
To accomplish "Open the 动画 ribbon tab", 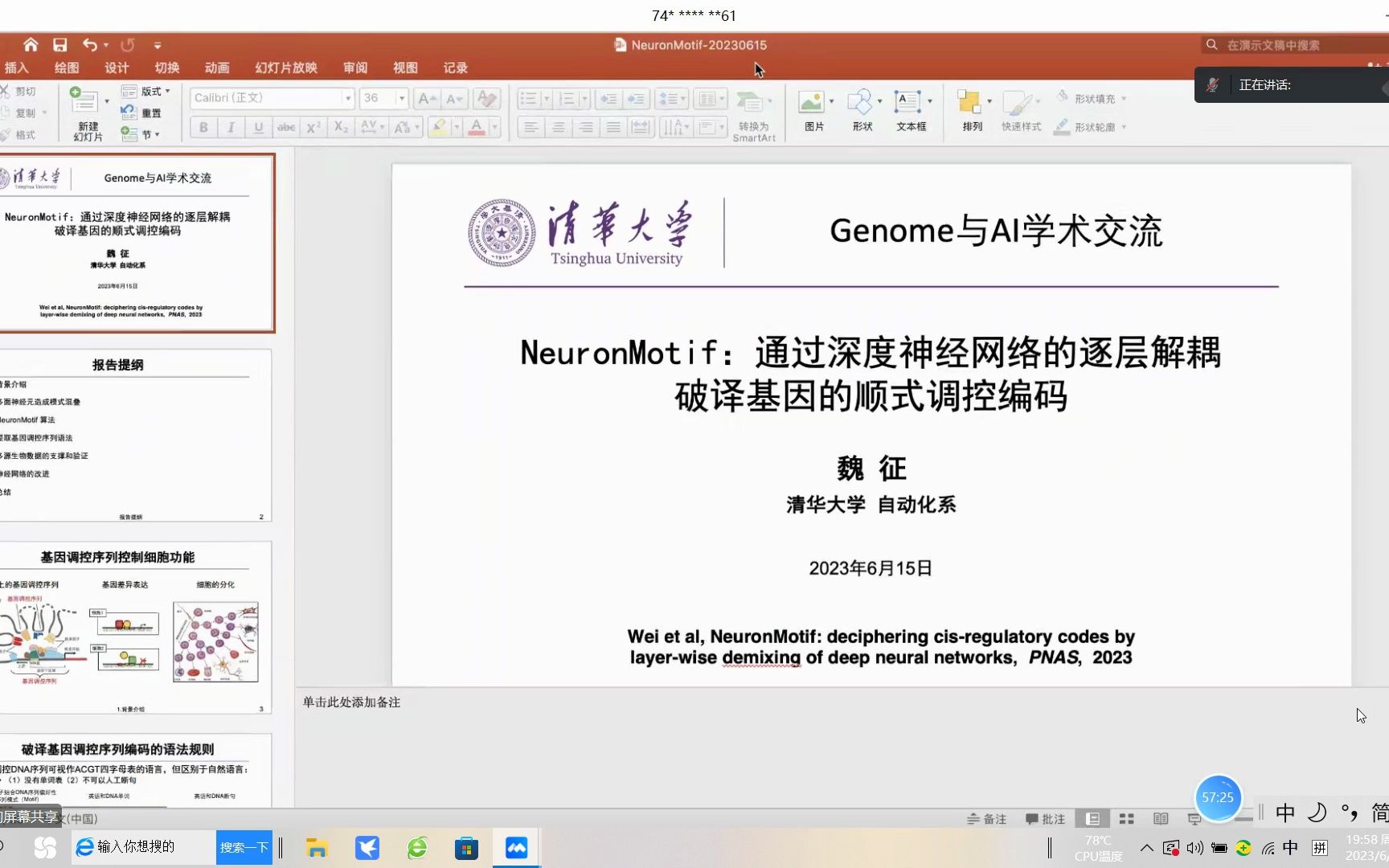I will tap(217, 68).
